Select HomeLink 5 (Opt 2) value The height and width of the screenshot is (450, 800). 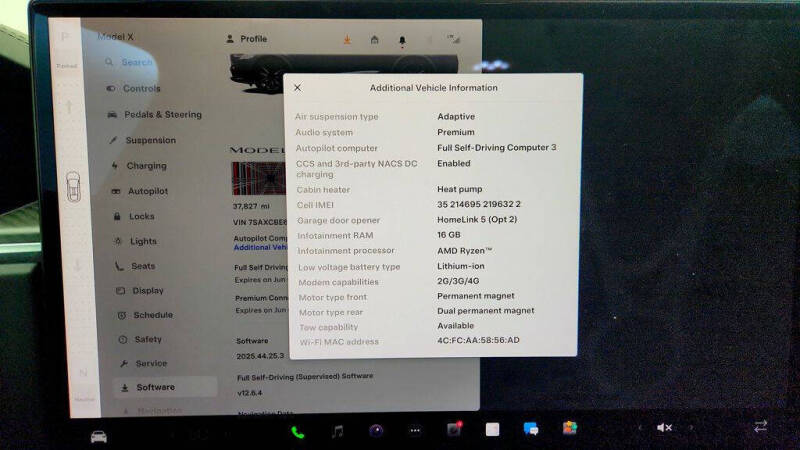[477, 219]
